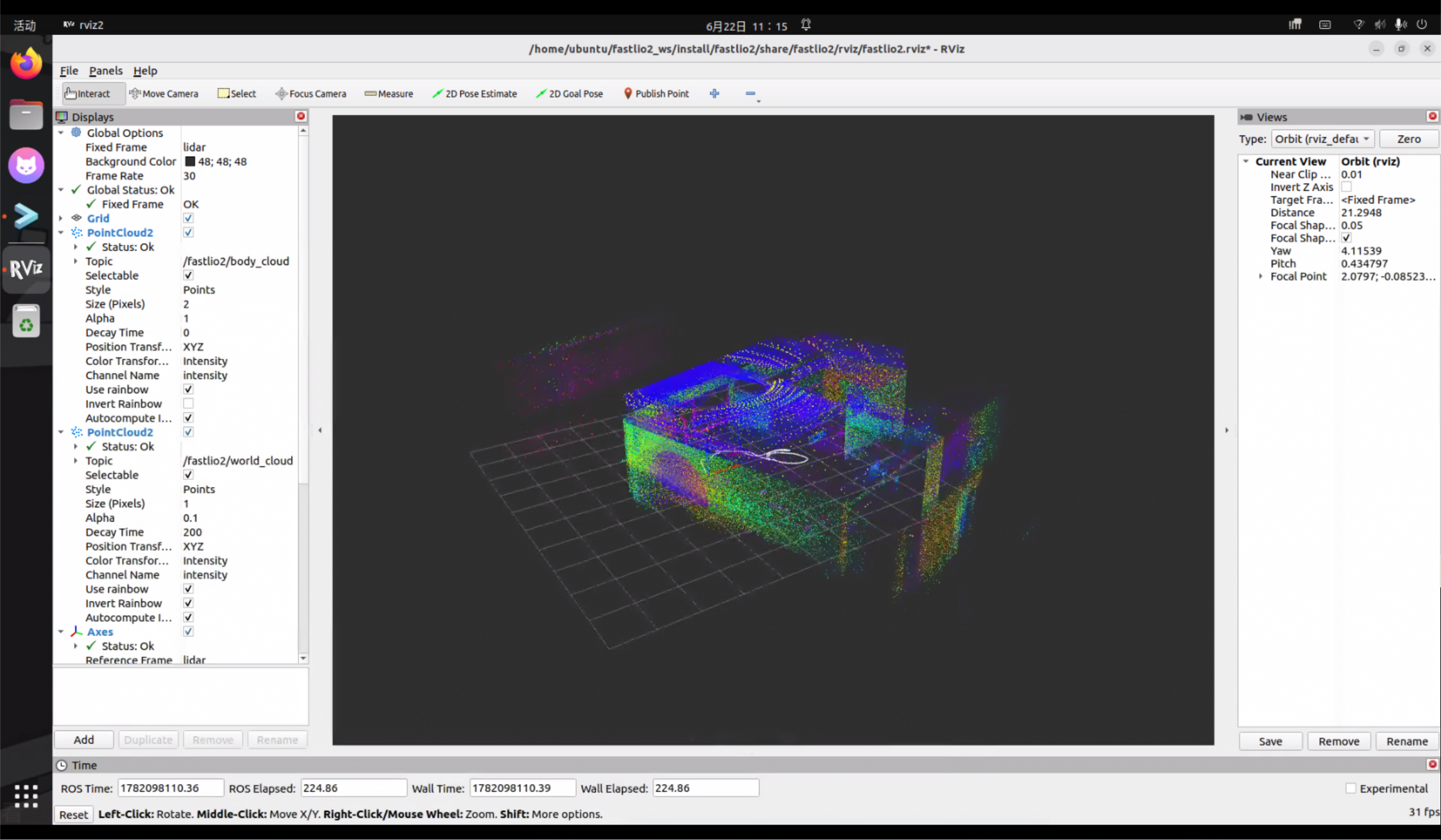Choose the 2D Pose Estimate tool
Image resolution: width=1441 pixels, height=840 pixels.
point(475,94)
